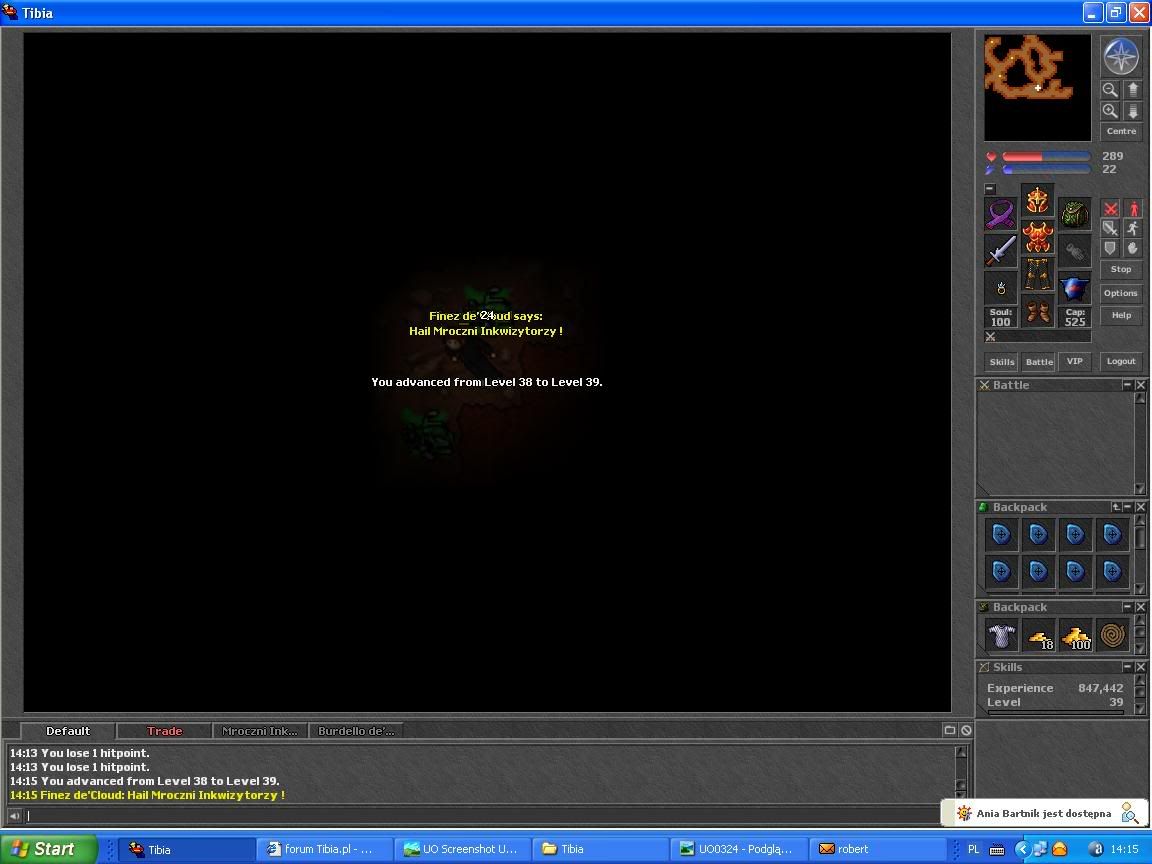Click the ring slot
The width and height of the screenshot is (1152, 864).
(1001, 288)
